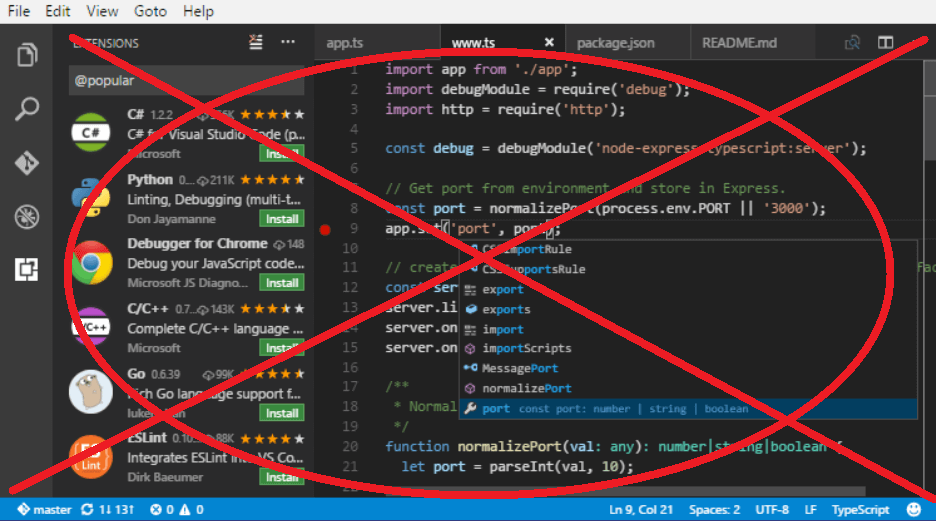Viewport: 936px width, 521px height.
Task: Click the open changes icon in editor toolbar
Action: (x=852, y=42)
